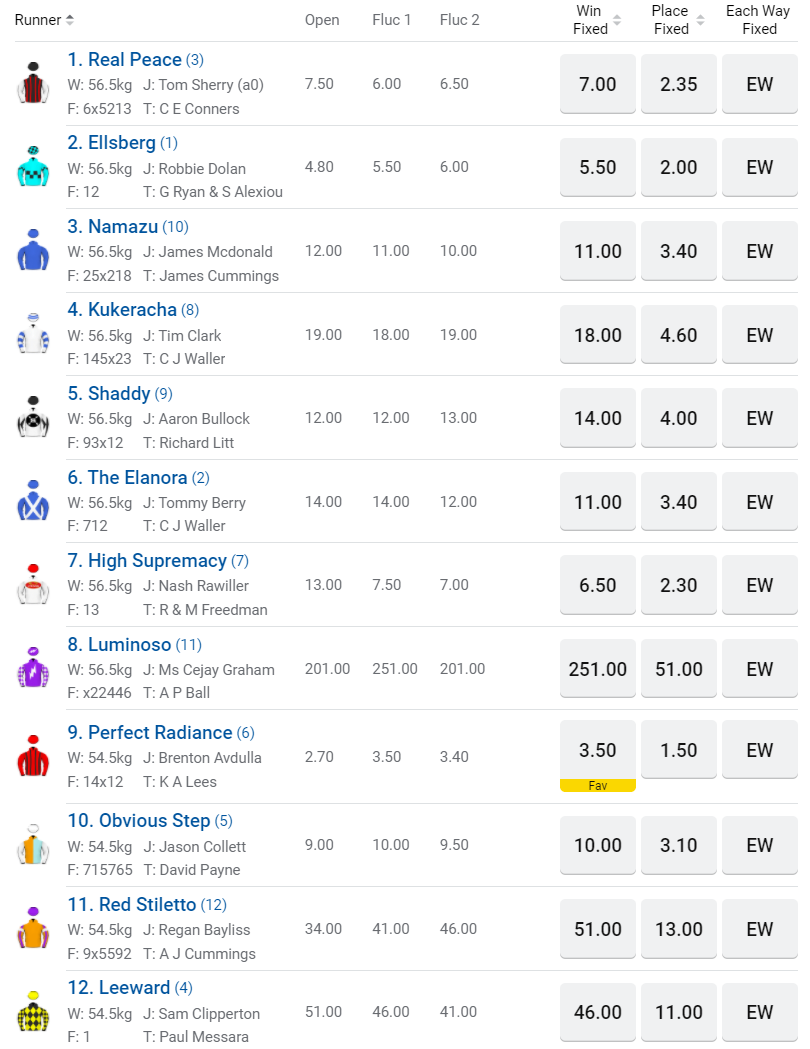Viewport: 810px width, 1049px height.
Task: Click Real Peace jockey silks icon
Action: (x=33, y=84)
